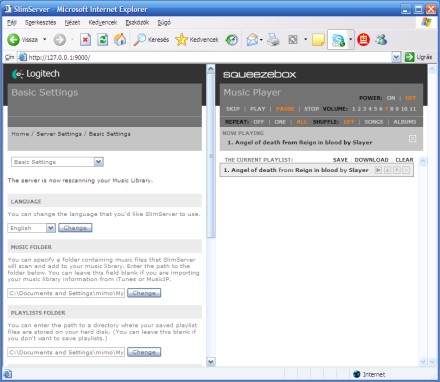The height and width of the screenshot is (382, 440).
Task: Click Change button for language
Action: [x=75, y=228]
